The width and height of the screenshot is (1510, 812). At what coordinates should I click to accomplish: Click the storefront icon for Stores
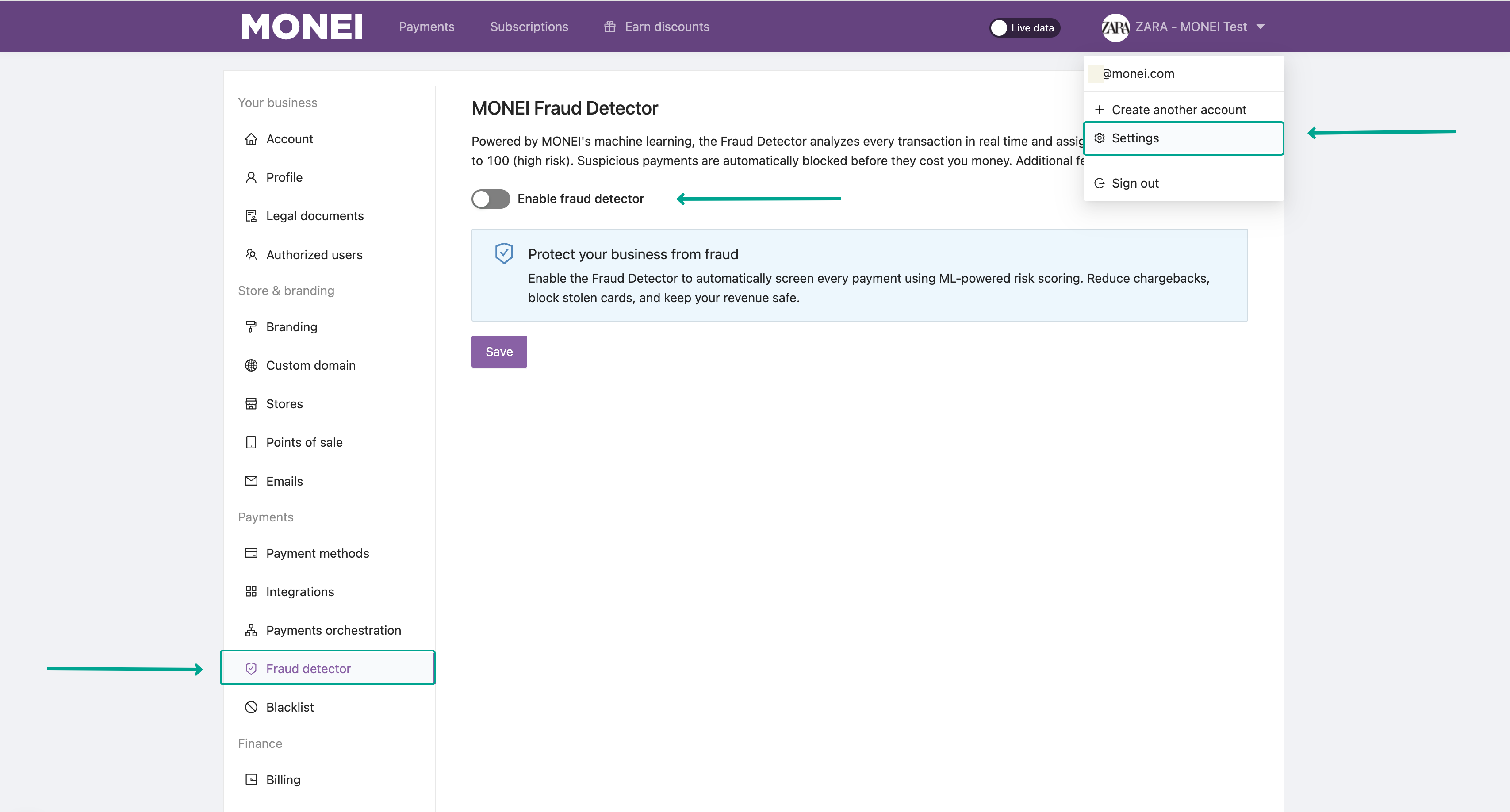tap(251, 404)
